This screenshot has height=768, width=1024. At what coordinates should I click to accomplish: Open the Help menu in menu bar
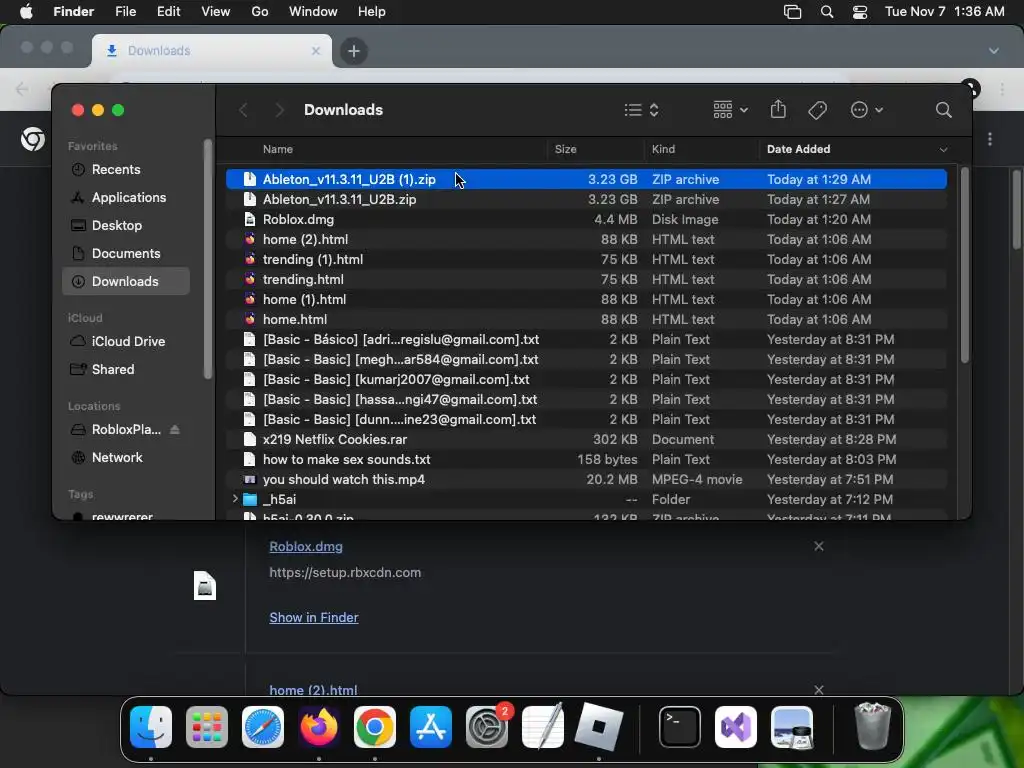pos(372,12)
